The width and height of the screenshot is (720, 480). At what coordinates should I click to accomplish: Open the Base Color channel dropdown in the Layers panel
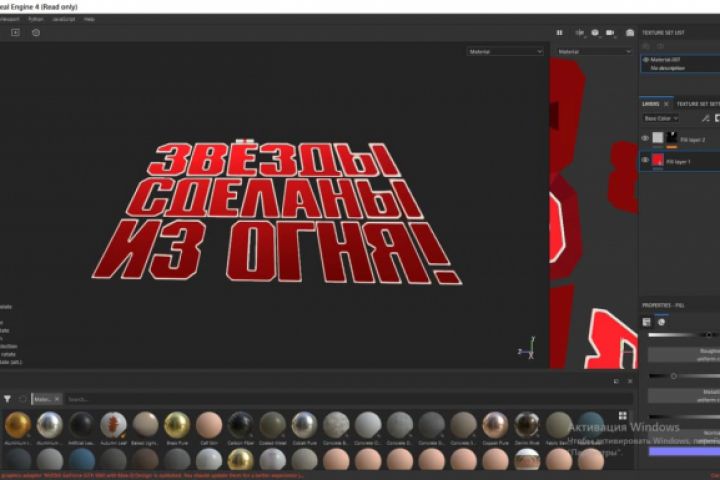click(x=660, y=119)
